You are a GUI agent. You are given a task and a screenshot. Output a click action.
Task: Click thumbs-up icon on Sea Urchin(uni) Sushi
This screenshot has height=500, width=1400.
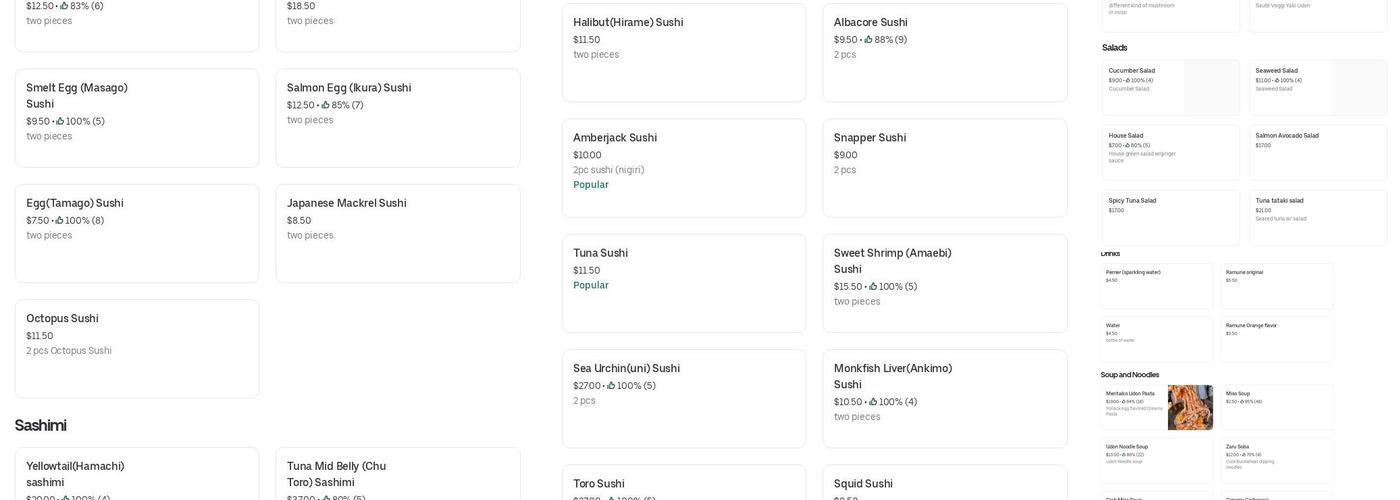[x=611, y=386]
